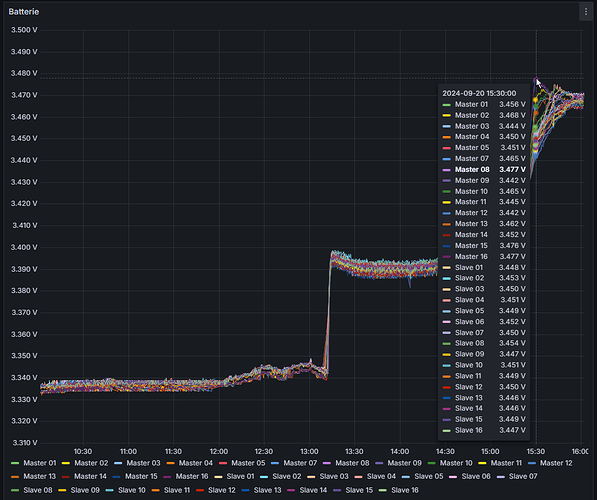Click the 3.400 V y-axis label

point(24,247)
